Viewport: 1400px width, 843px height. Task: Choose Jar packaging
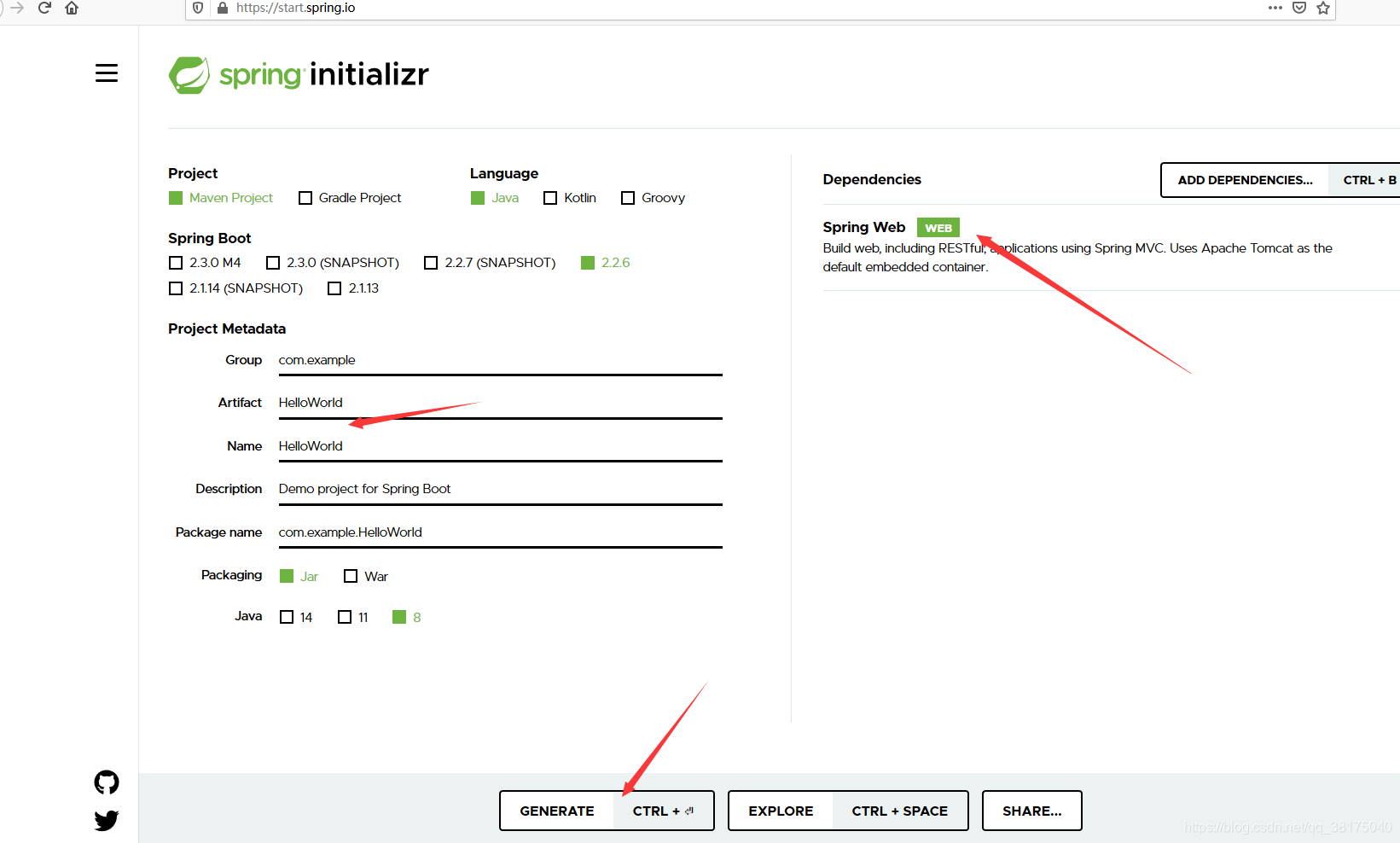(x=299, y=577)
